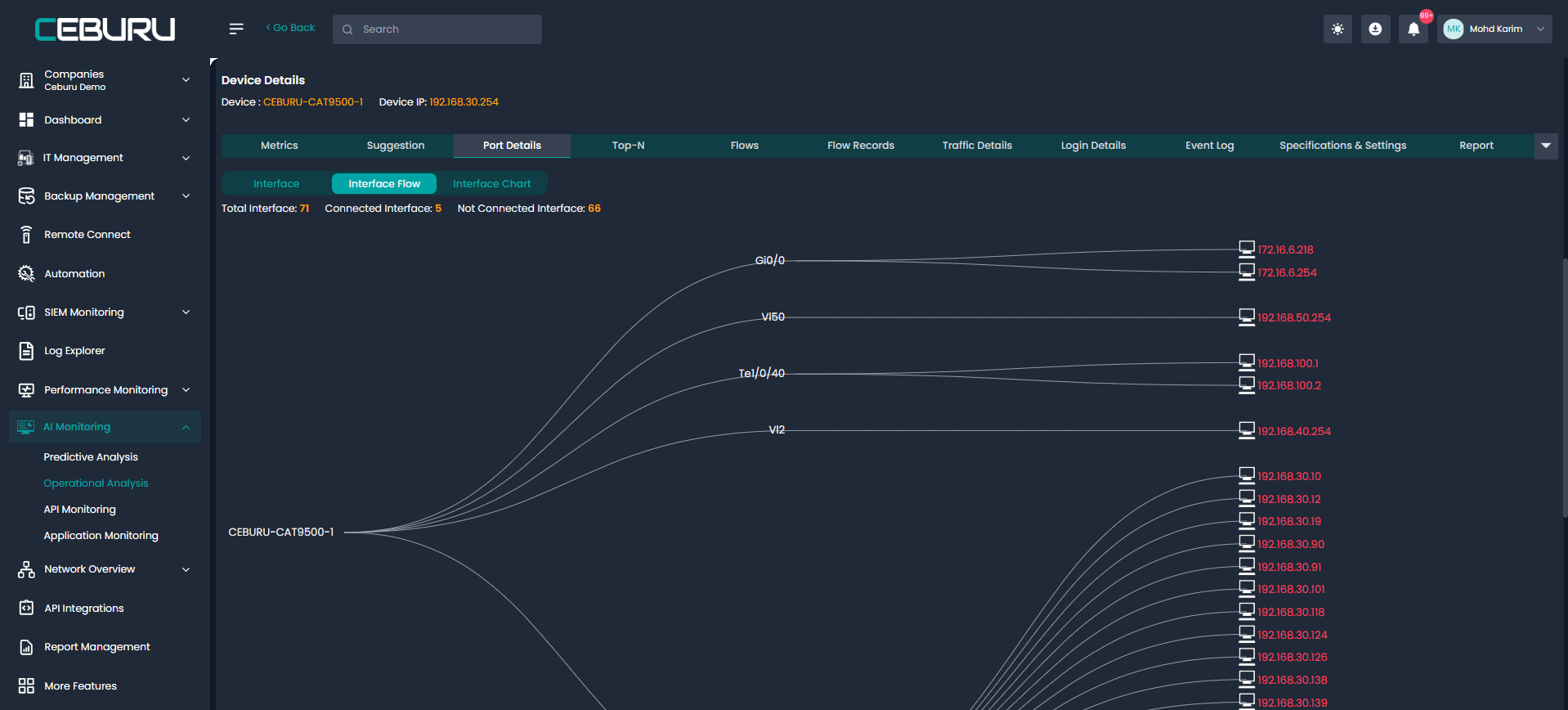
Task: Switch to Metrics tab
Action: (x=280, y=146)
